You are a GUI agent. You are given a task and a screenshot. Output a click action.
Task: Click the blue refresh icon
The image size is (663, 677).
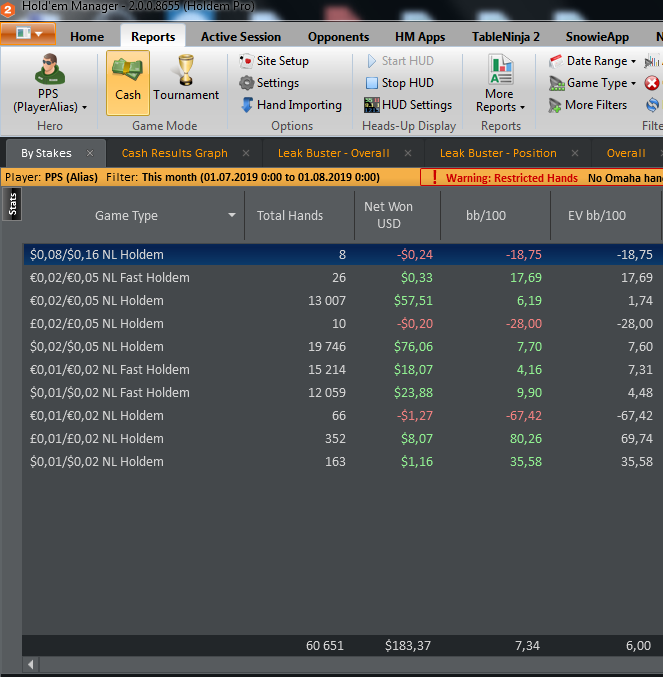tap(652, 105)
